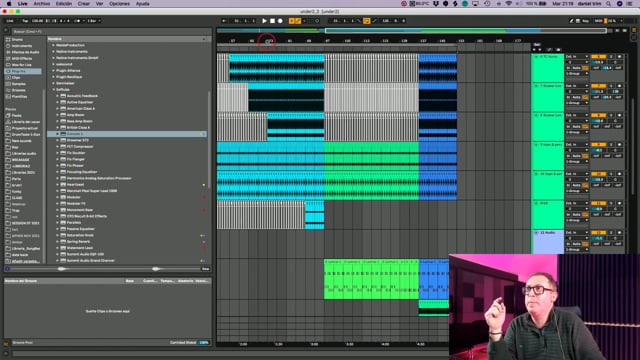Viewport: 640px width, 360px height.
Task: Click the Tap tempo button
Action: [x=25, y=21]
